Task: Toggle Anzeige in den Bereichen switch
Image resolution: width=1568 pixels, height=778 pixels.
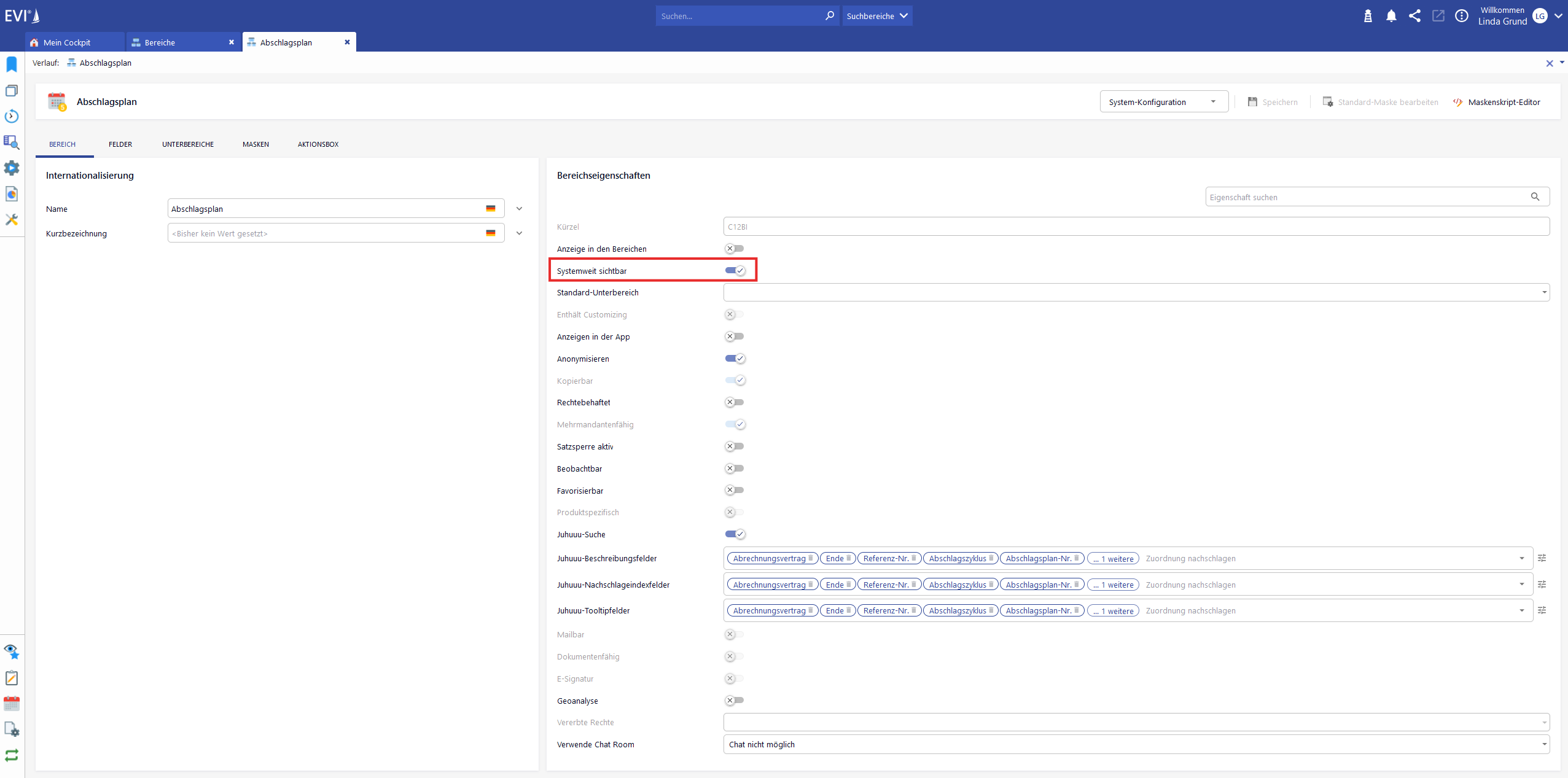Action: click(735, 249)
